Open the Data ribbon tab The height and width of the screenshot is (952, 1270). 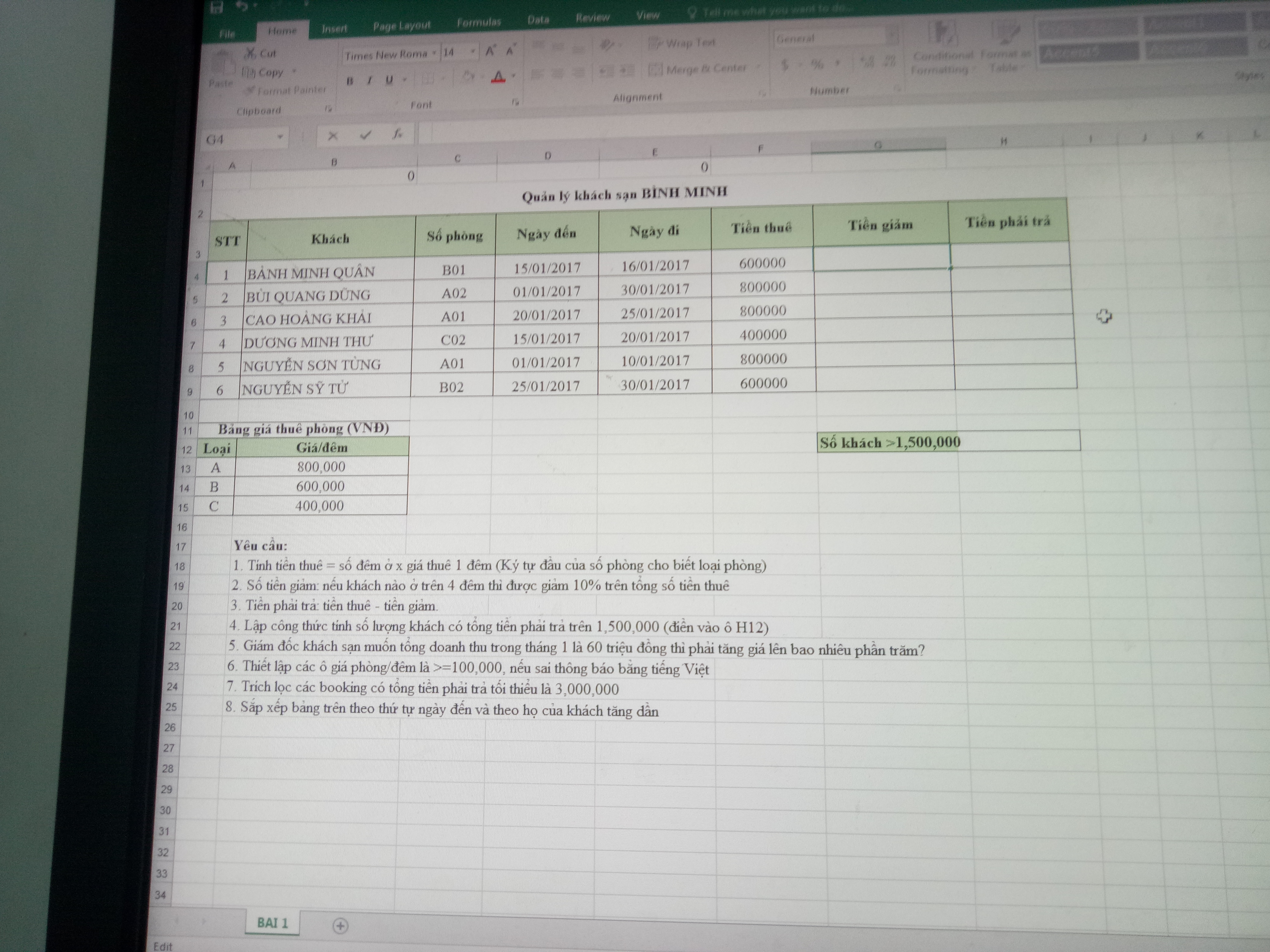(538, 20)
